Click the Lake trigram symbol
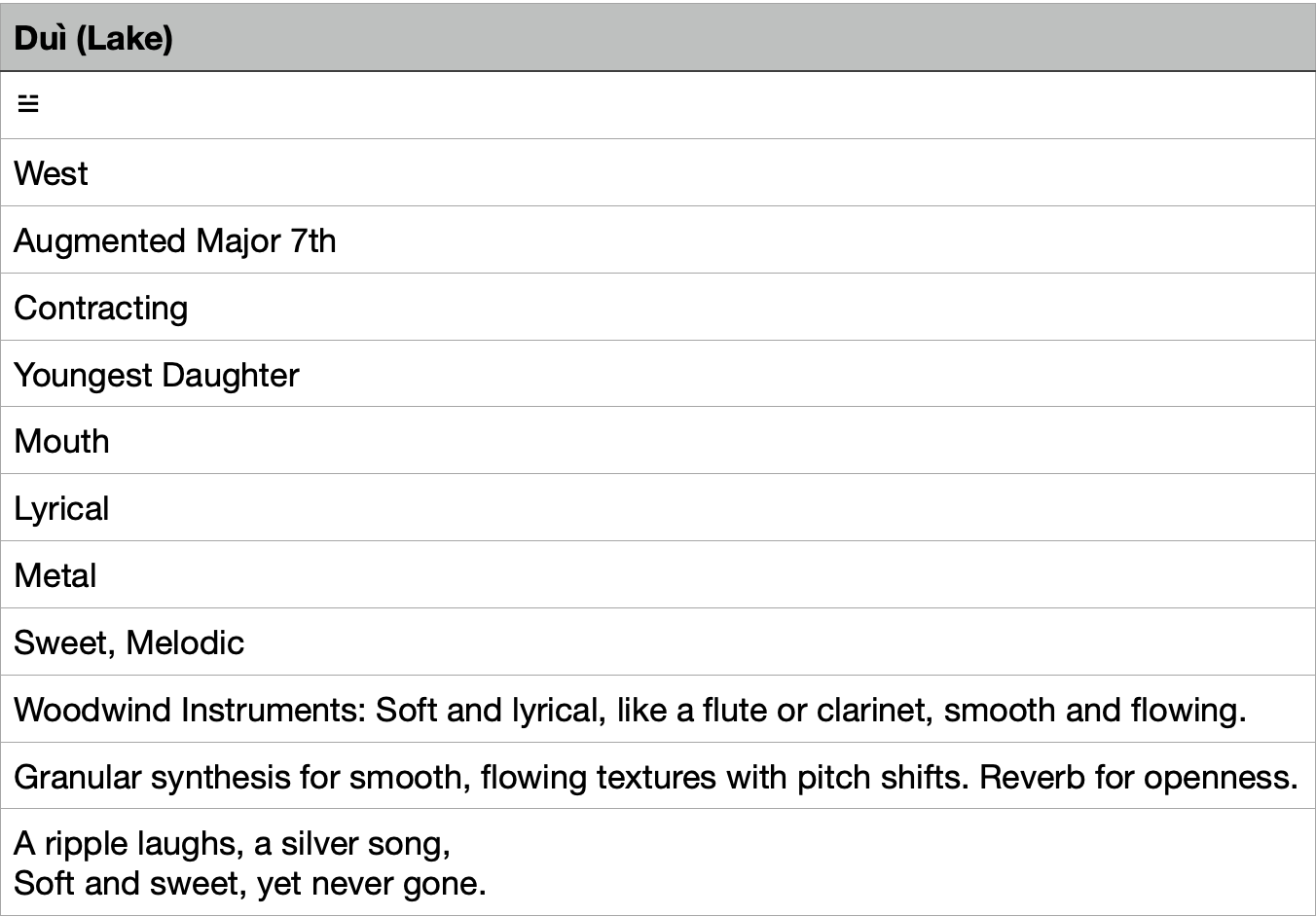Screen dimensions: 1316x917 click(x=28, y=103)
